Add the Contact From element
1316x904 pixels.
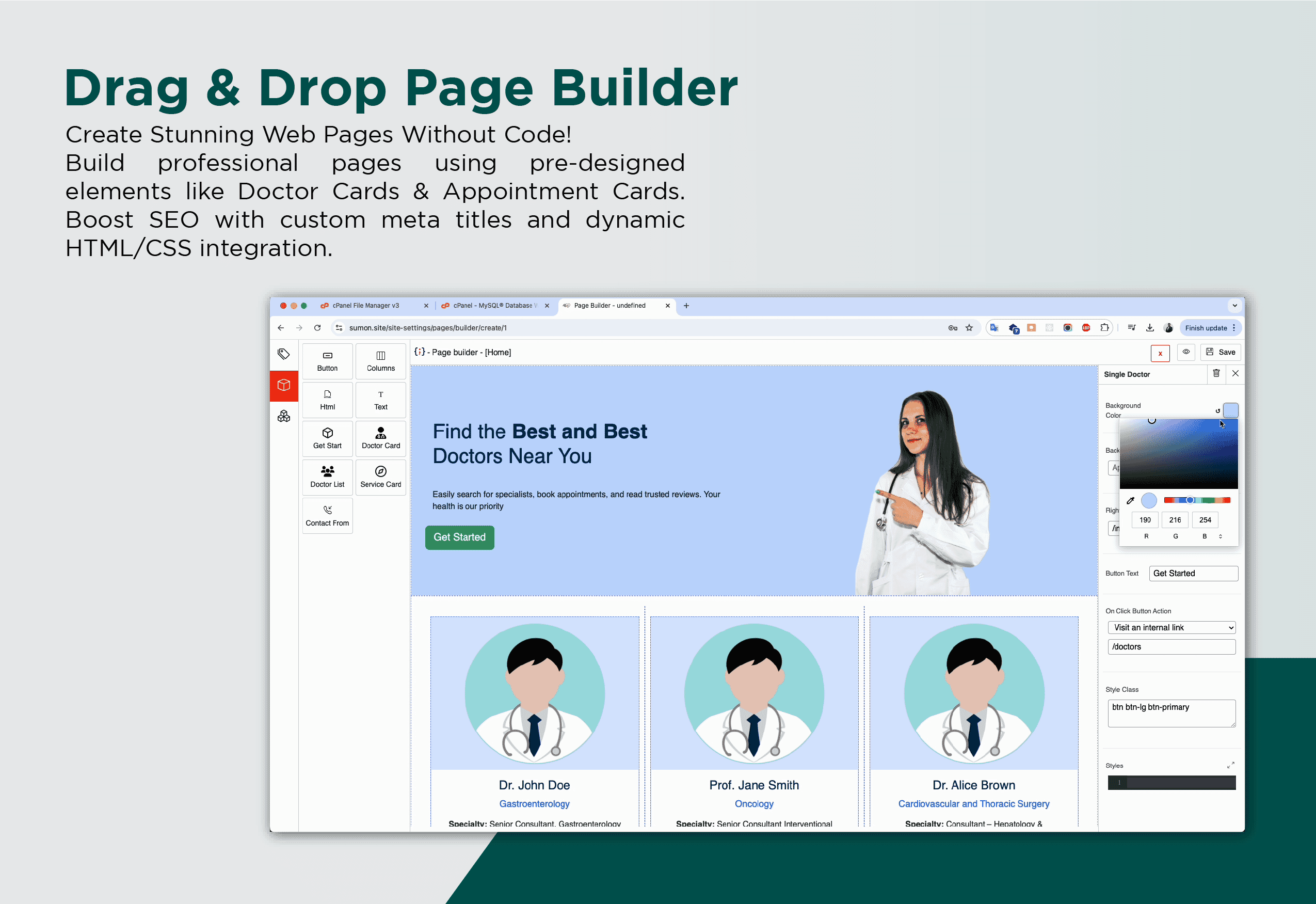327,515
